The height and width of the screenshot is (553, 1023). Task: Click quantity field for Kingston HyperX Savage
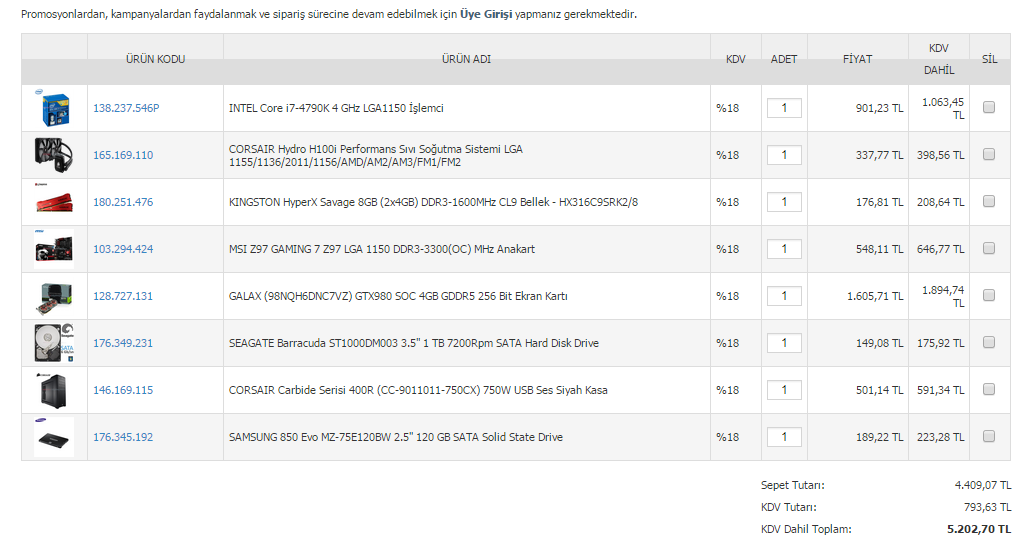tap(784, 202)
